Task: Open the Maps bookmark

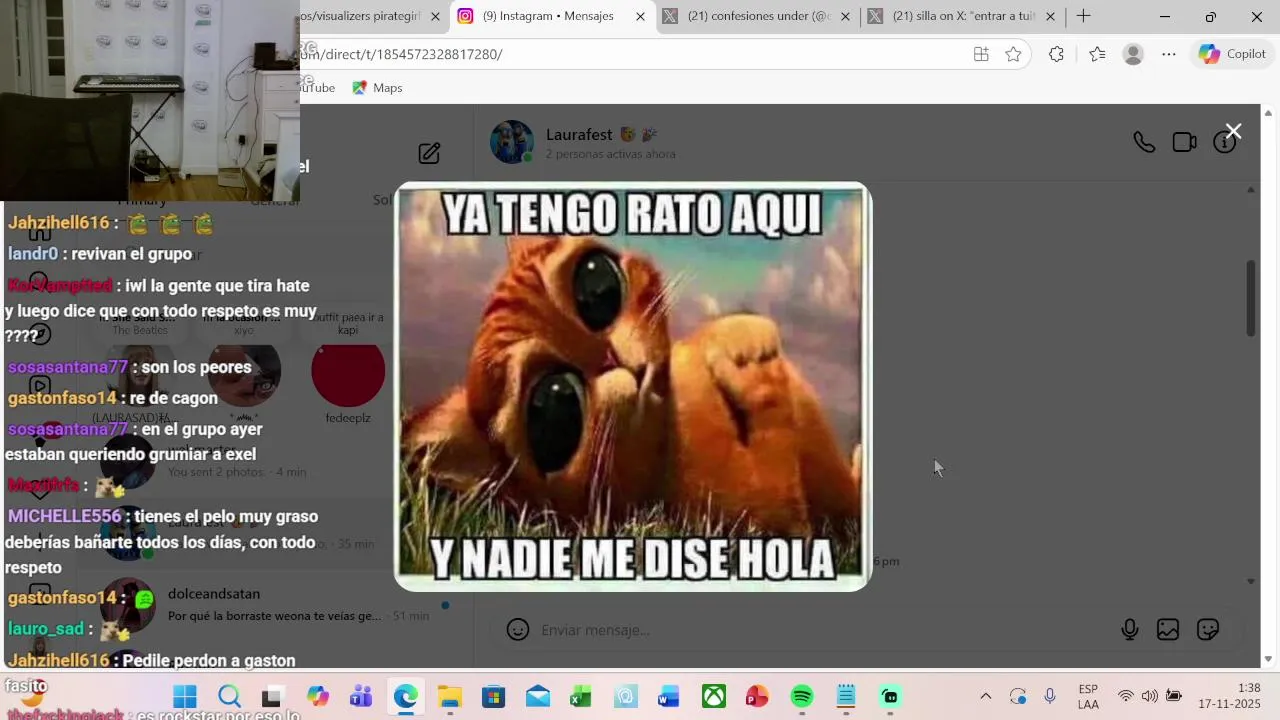Action: pos(377,88)
